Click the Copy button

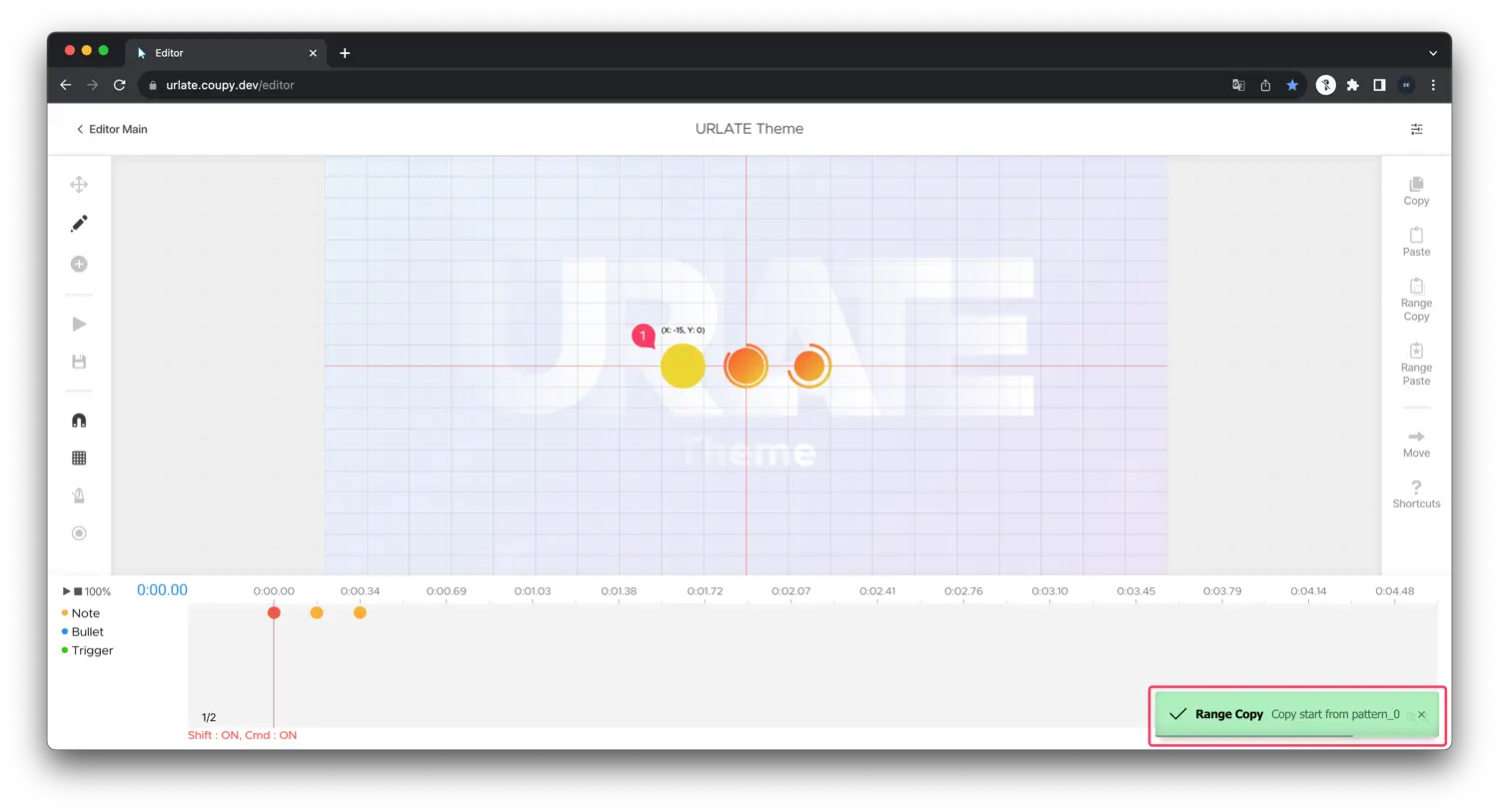(x=1416, y=191)
